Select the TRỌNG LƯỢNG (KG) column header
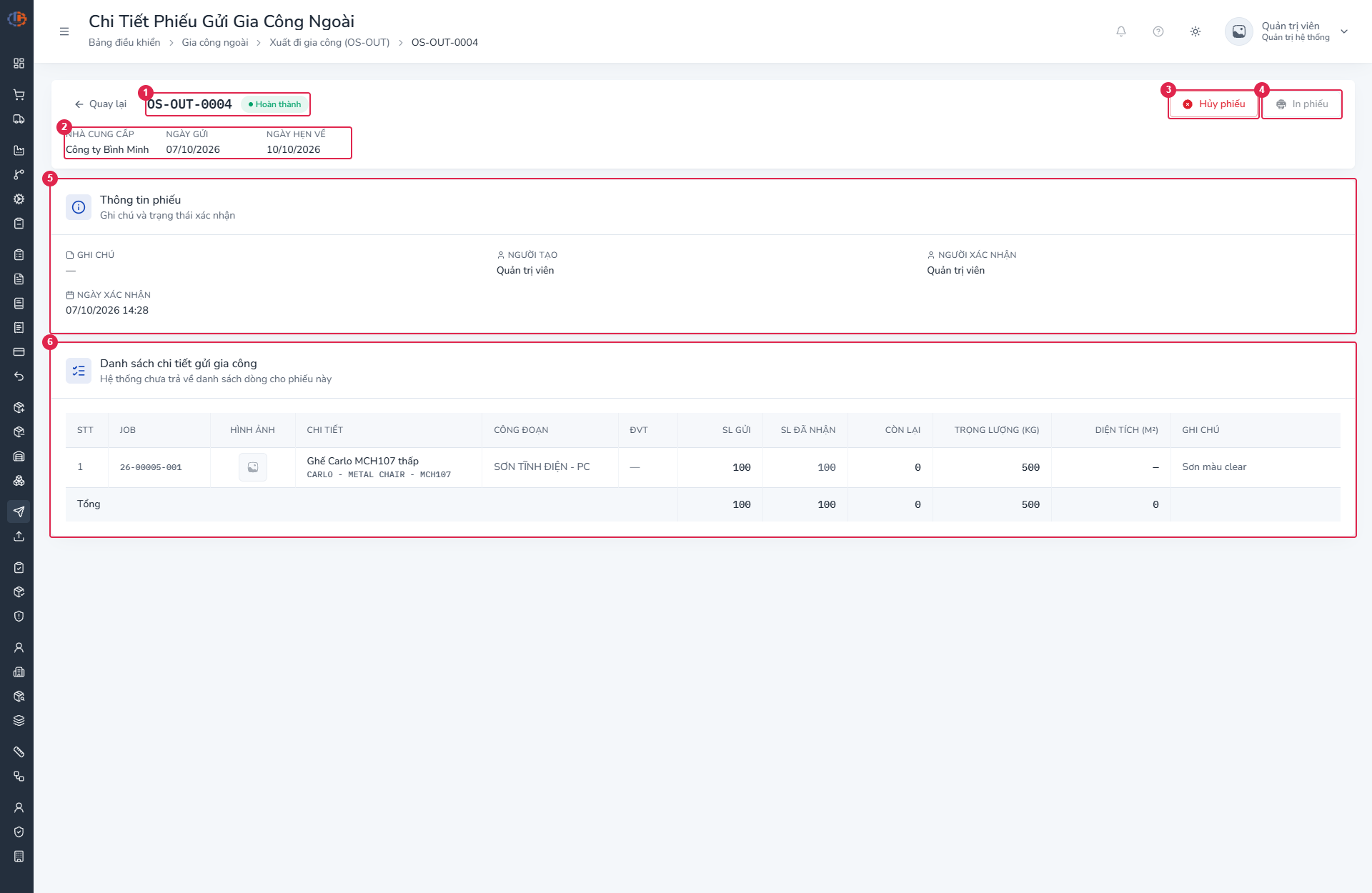Viewport: 1372px width, 893px height. pyautogui.click(x=997, y=430)
